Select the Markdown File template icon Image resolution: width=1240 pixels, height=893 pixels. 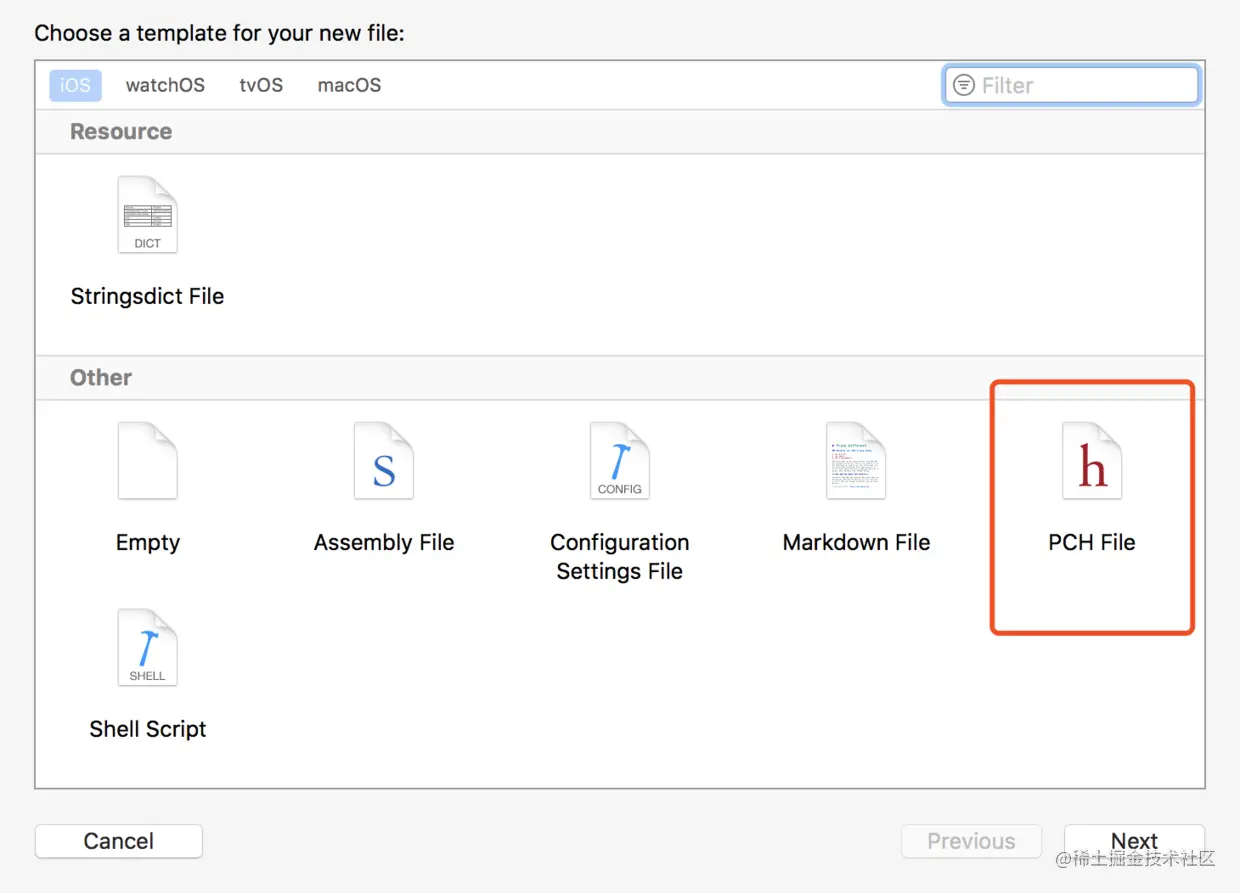(856, 460)
